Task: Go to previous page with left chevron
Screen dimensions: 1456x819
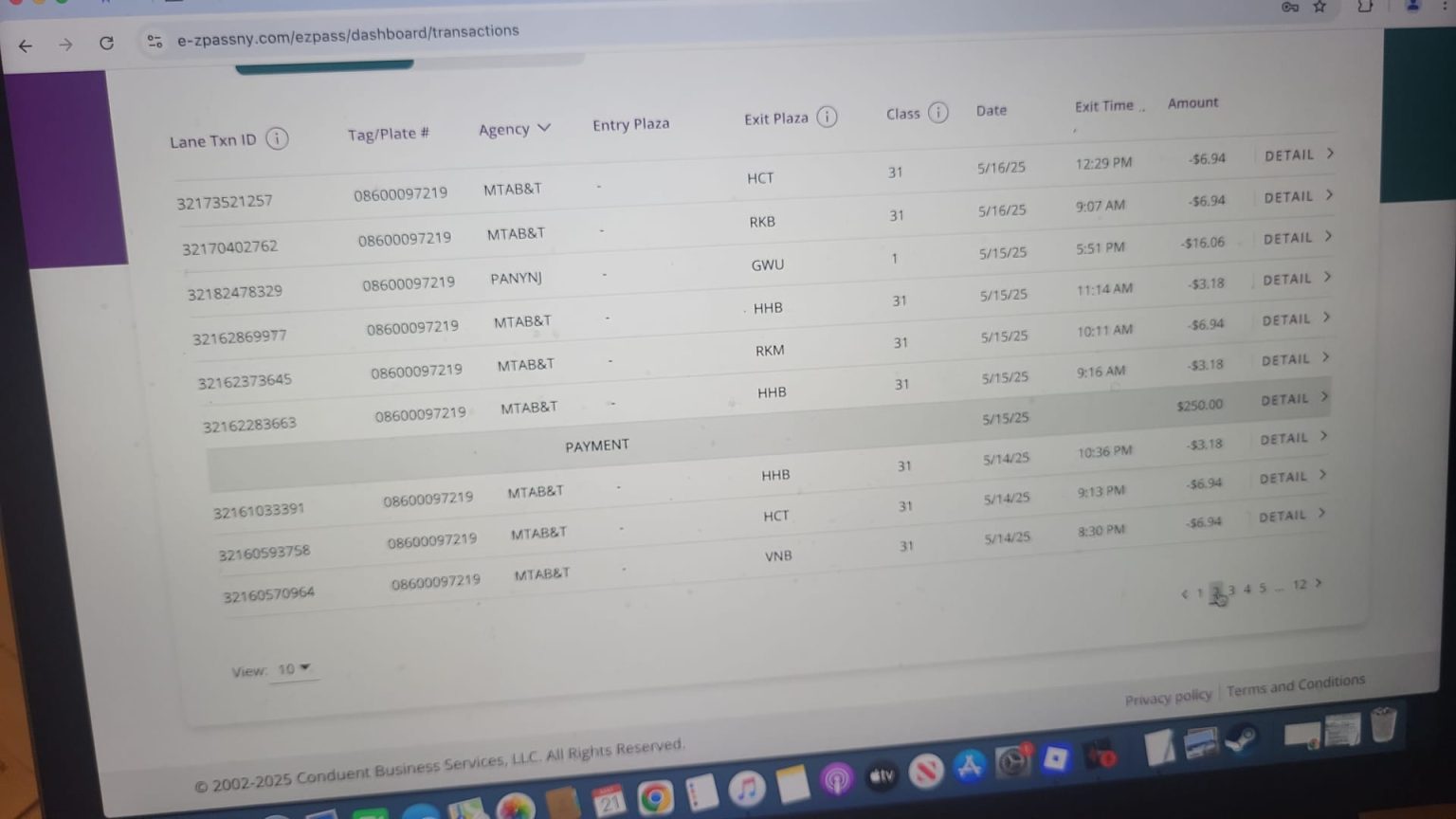Action: tap(1184, 594)
